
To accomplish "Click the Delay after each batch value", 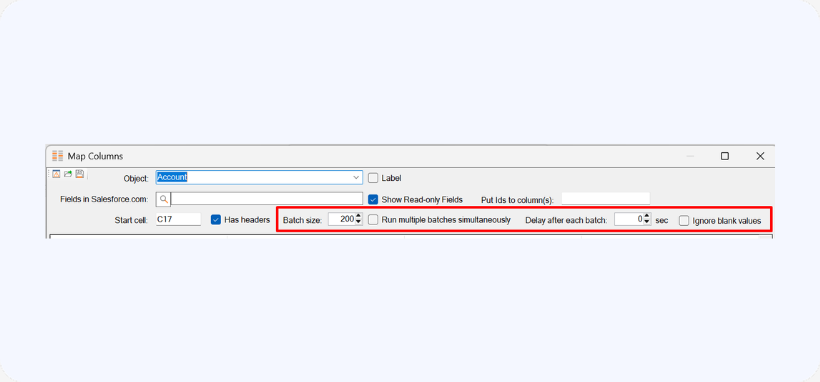I will pos(629,219).
